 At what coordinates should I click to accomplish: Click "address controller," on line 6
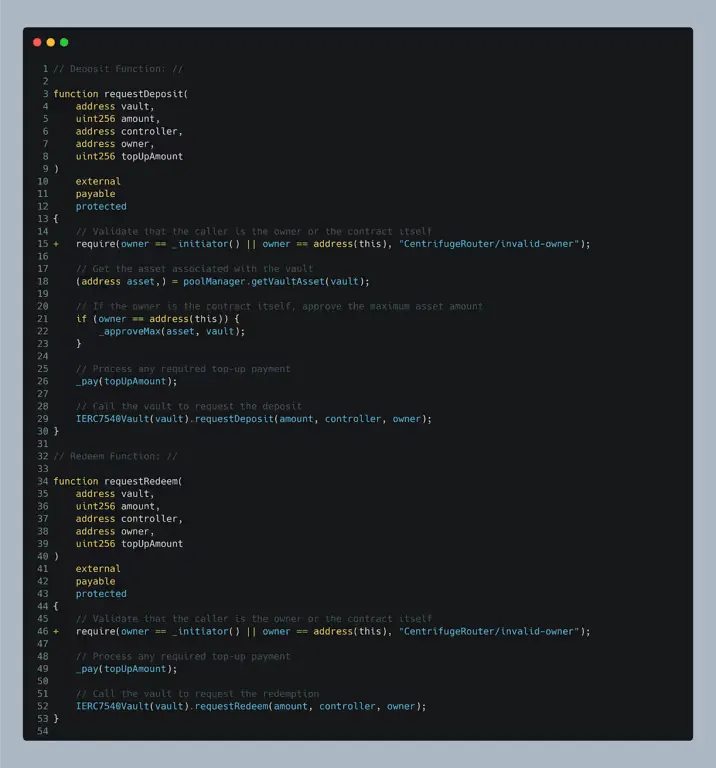(129, 131)
